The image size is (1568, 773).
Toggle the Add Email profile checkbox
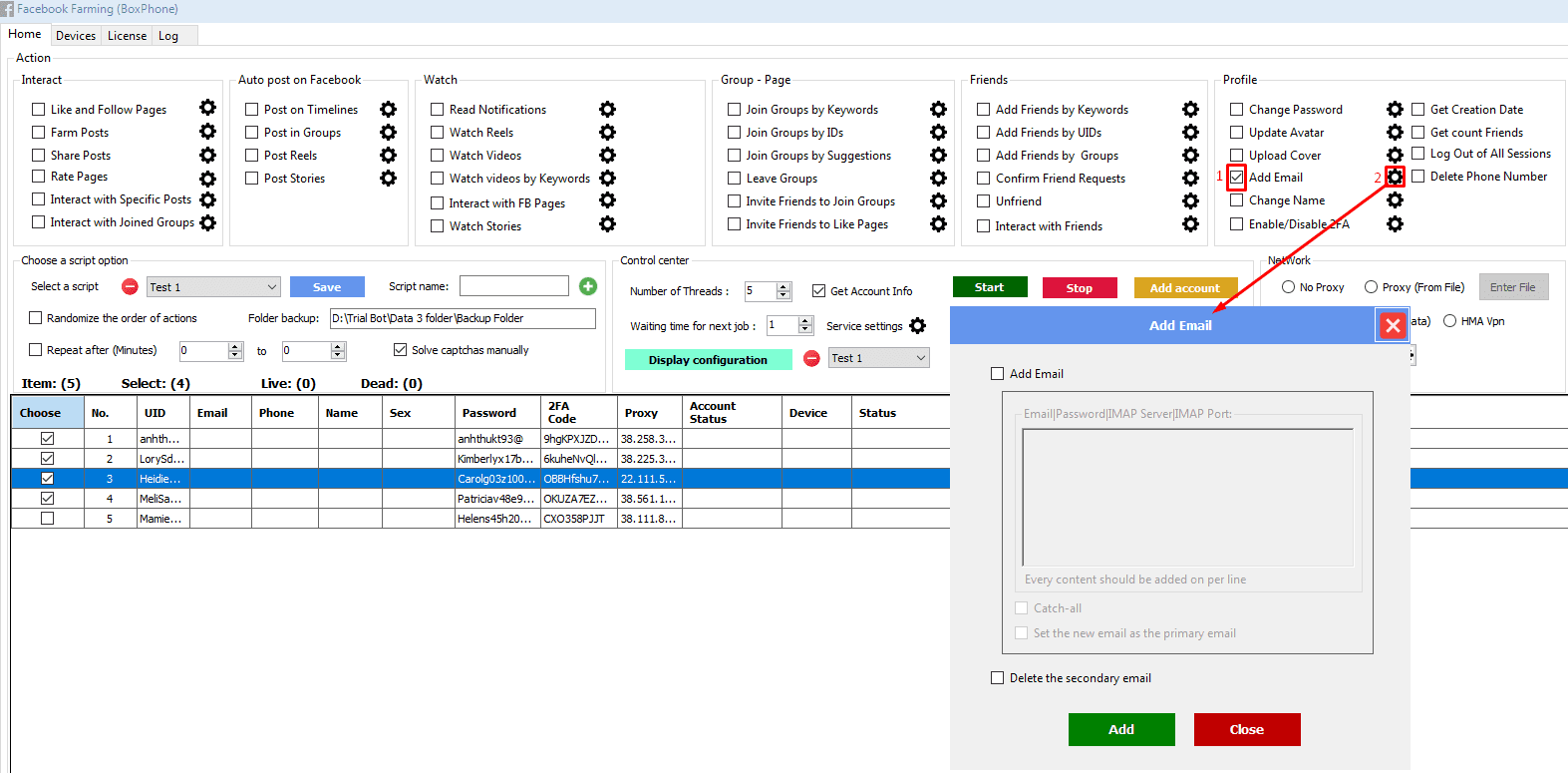[1236, 177]
